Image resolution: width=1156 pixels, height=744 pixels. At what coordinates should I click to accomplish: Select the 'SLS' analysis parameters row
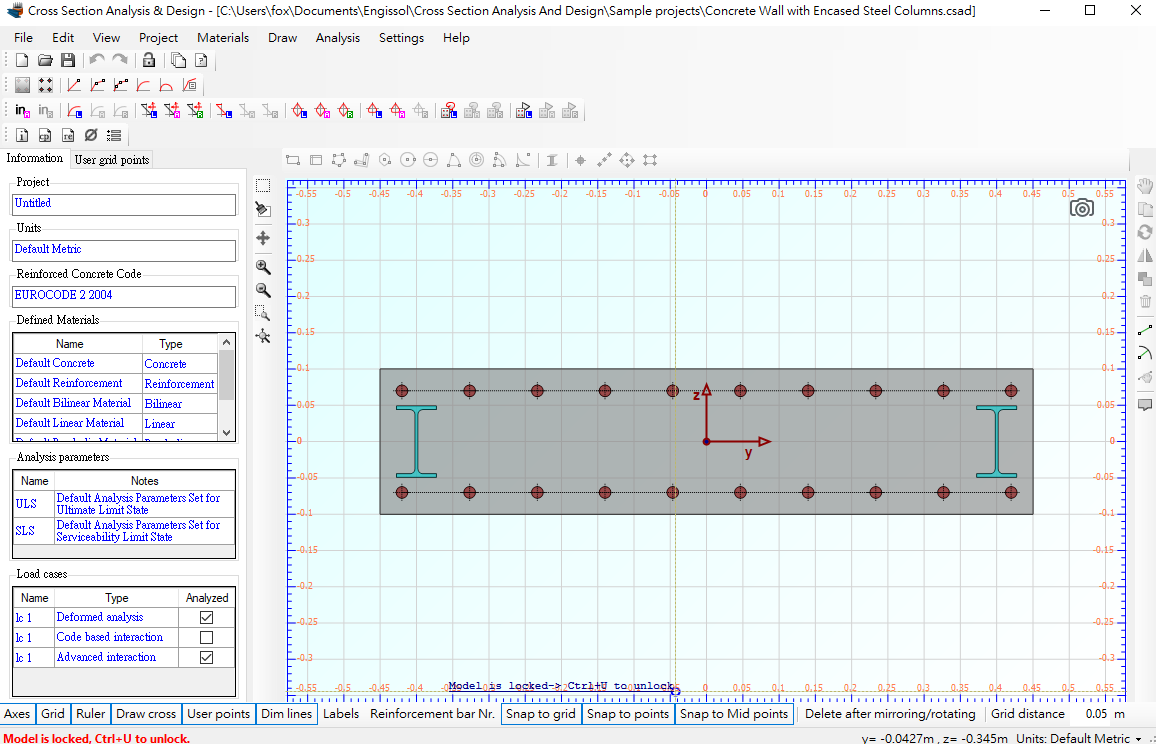coord(124,531)
